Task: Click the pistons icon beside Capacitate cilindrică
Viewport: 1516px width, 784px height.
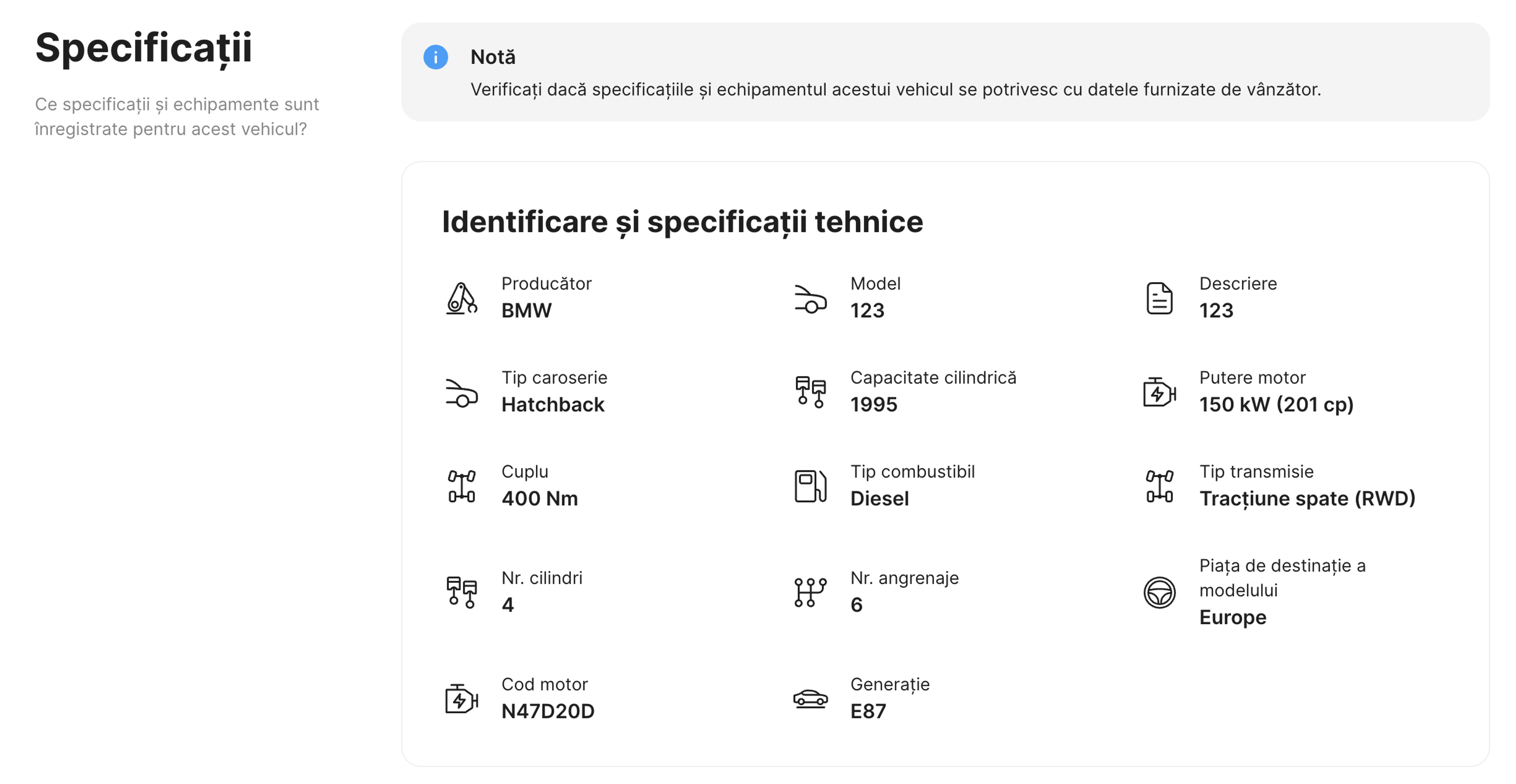Action: tap(811, 392)
